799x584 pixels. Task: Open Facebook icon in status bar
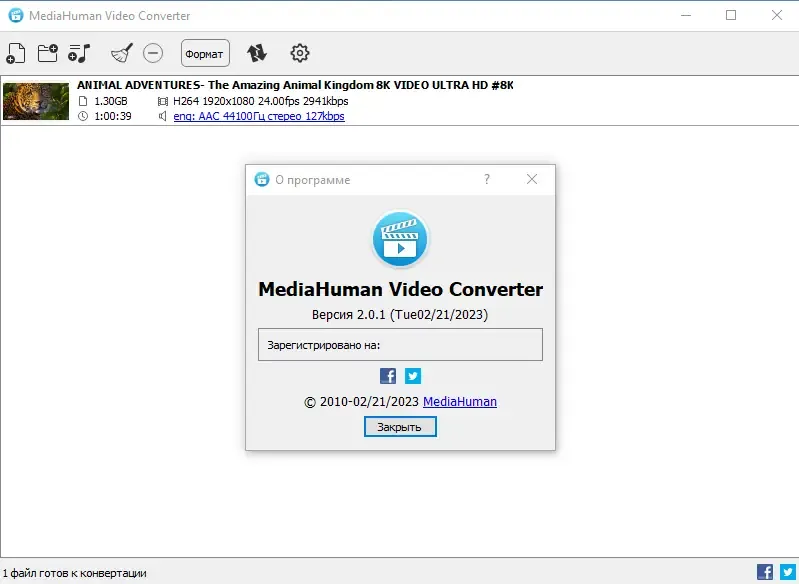pos(765,572)
